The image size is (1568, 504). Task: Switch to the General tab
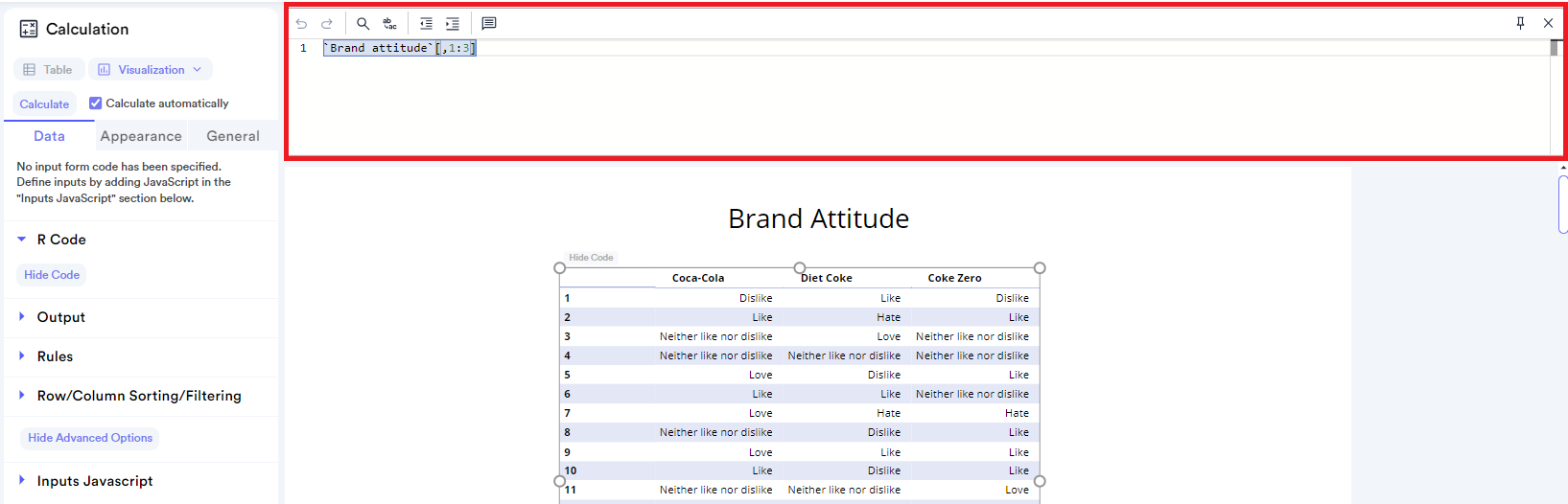tap(233, 136)
